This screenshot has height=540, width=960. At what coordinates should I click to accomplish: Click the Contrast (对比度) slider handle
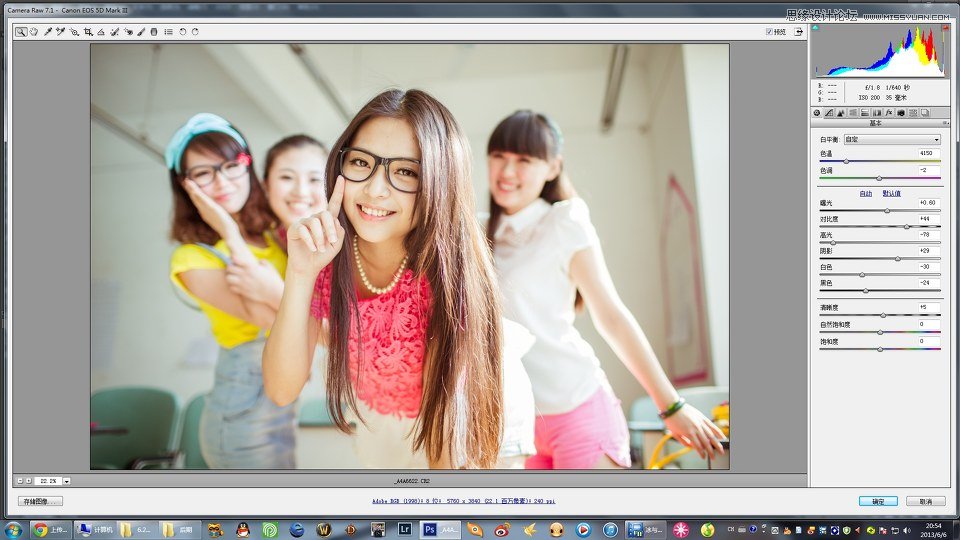click(907, 227)
